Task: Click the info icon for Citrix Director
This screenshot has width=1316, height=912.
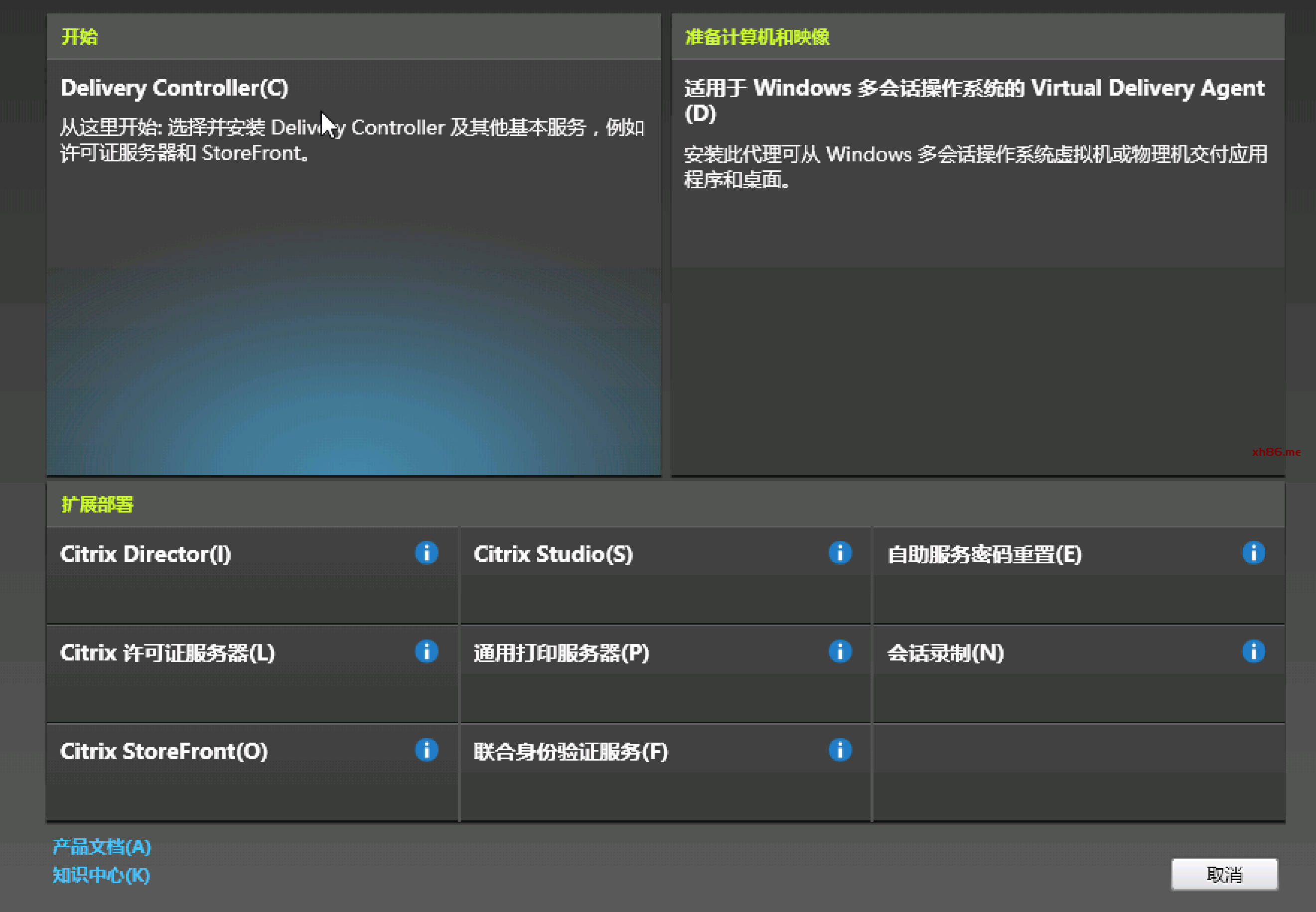Action: click(427, 552)
